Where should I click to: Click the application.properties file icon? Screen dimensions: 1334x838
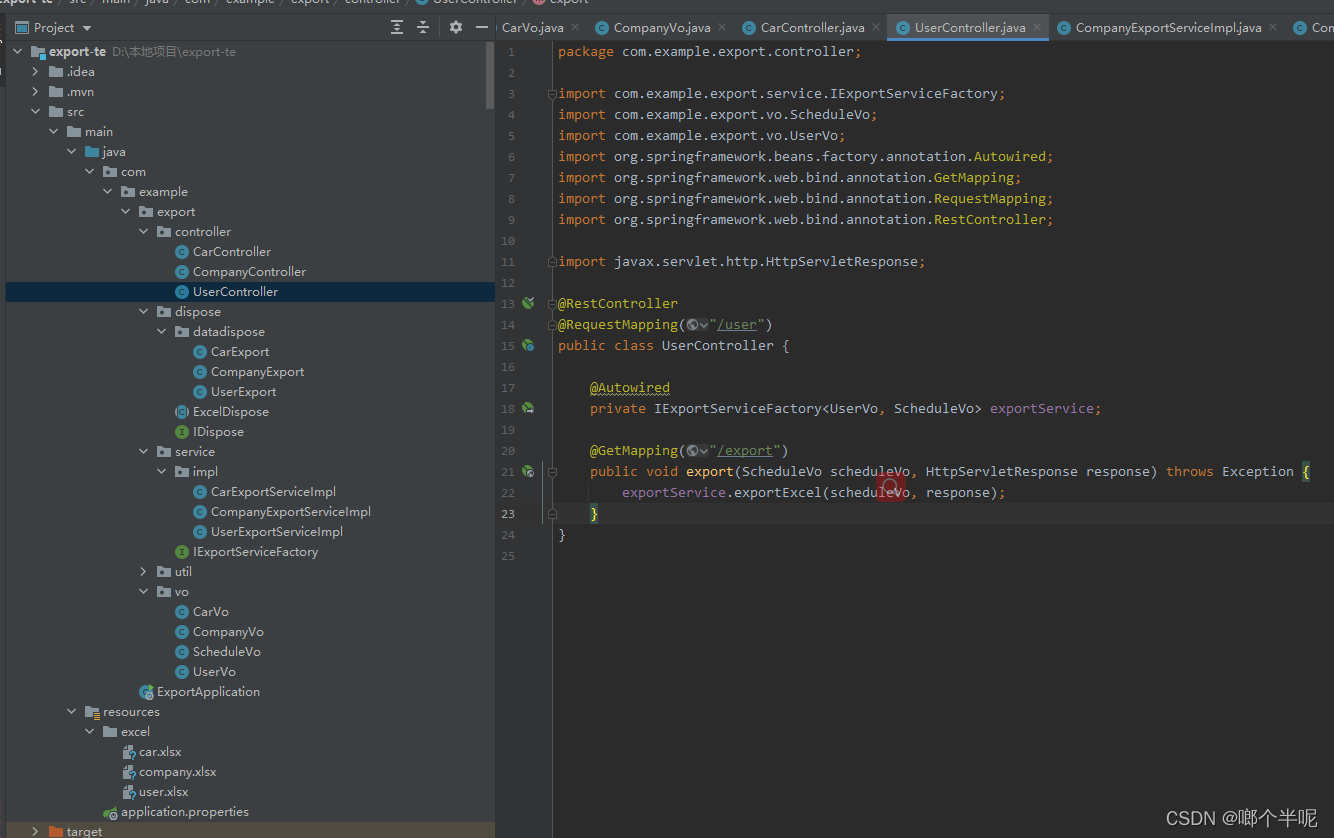(111, 813)
